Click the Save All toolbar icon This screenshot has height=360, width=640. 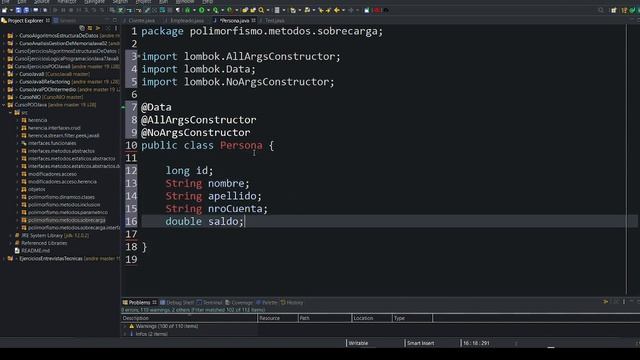pyautogui.click(x=26, y=10)
